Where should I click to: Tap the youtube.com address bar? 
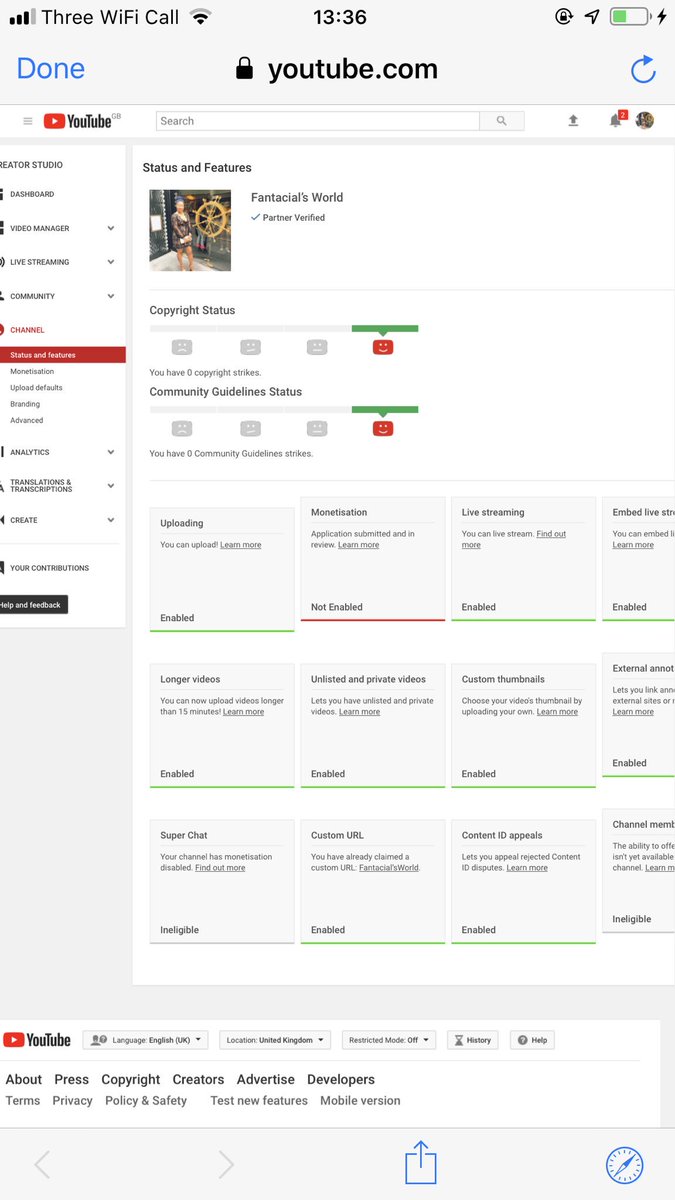[337, 69]
